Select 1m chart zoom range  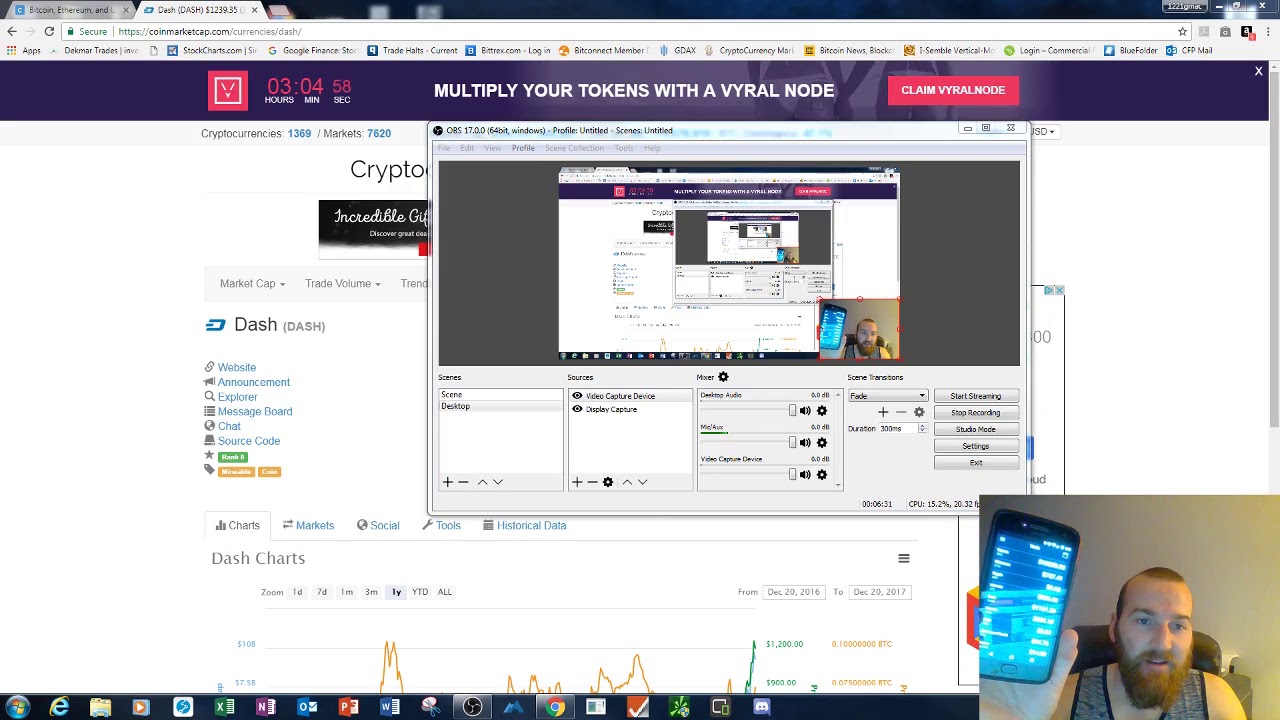346,592
